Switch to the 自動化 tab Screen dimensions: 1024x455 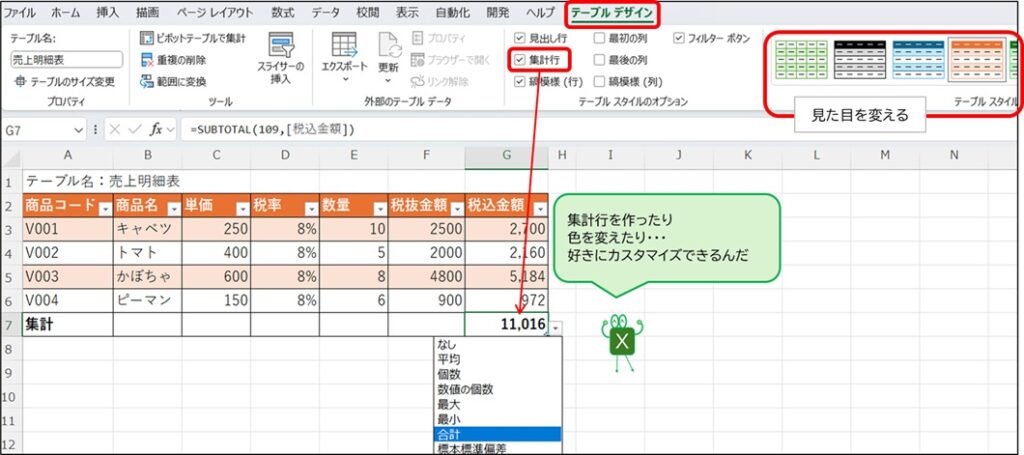click(x=455, y=12)
